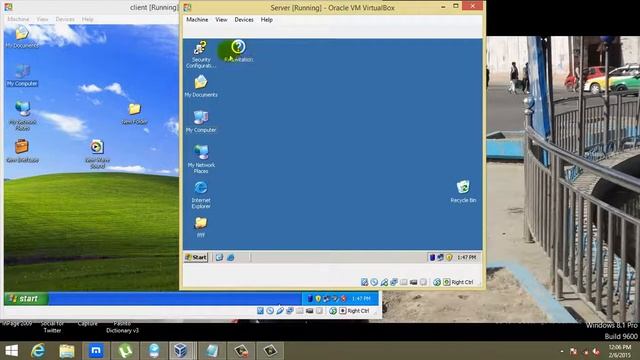Select New Wave Sound icon on client desktop
Screen dimensions: 640x360
coord(97,154)
